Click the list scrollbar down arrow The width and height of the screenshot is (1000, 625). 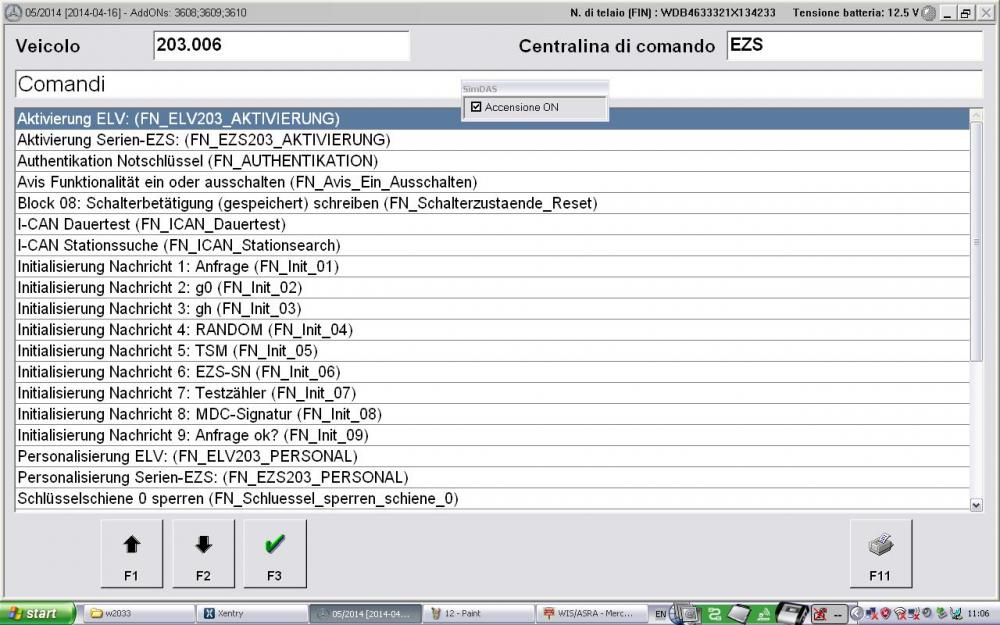977,506
